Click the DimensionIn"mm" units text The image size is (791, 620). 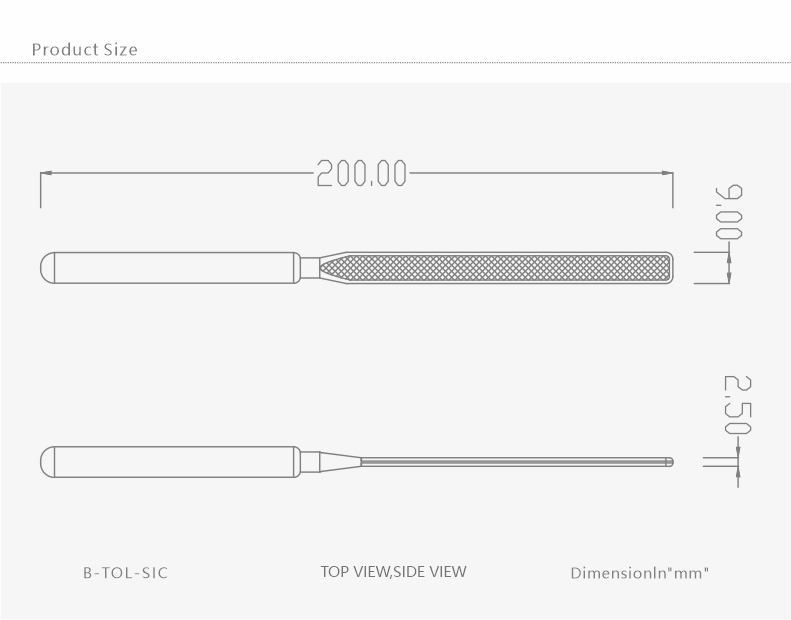point(640,573)
